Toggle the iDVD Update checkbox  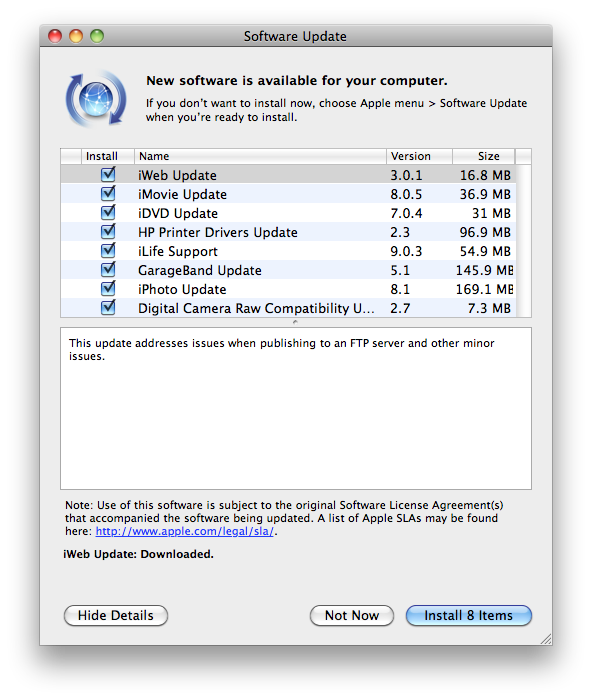click(x=108, y=212)
